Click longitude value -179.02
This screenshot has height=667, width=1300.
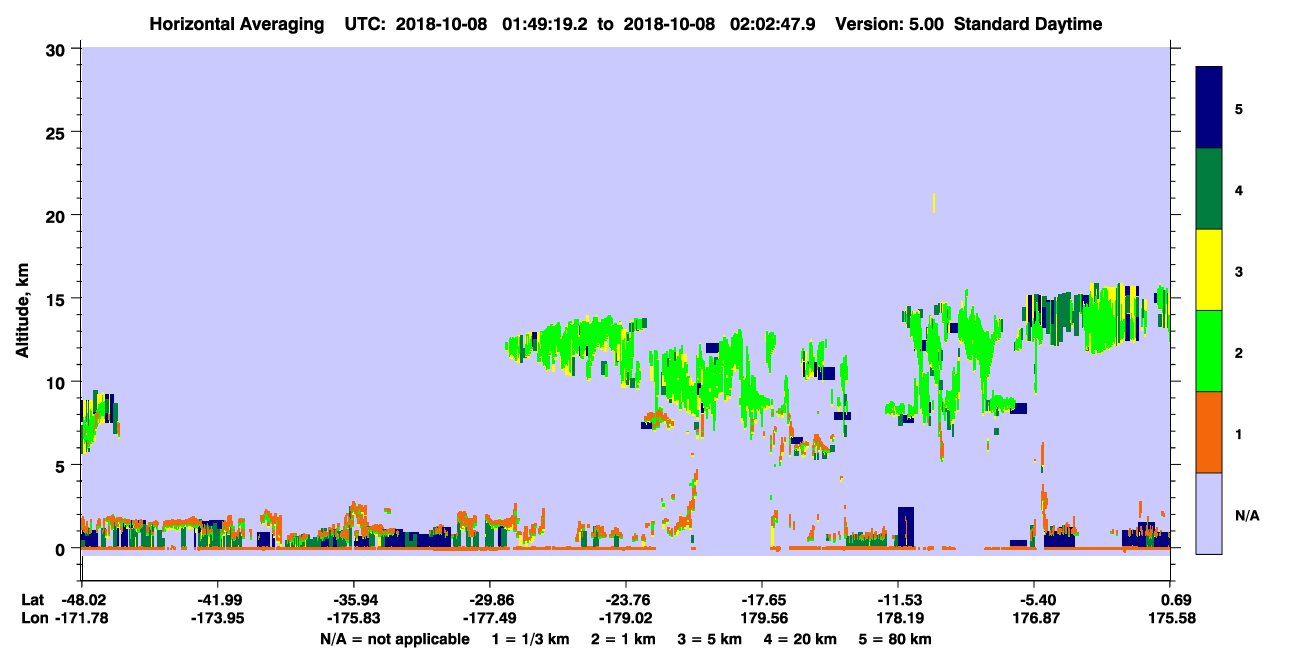[625, 618]
